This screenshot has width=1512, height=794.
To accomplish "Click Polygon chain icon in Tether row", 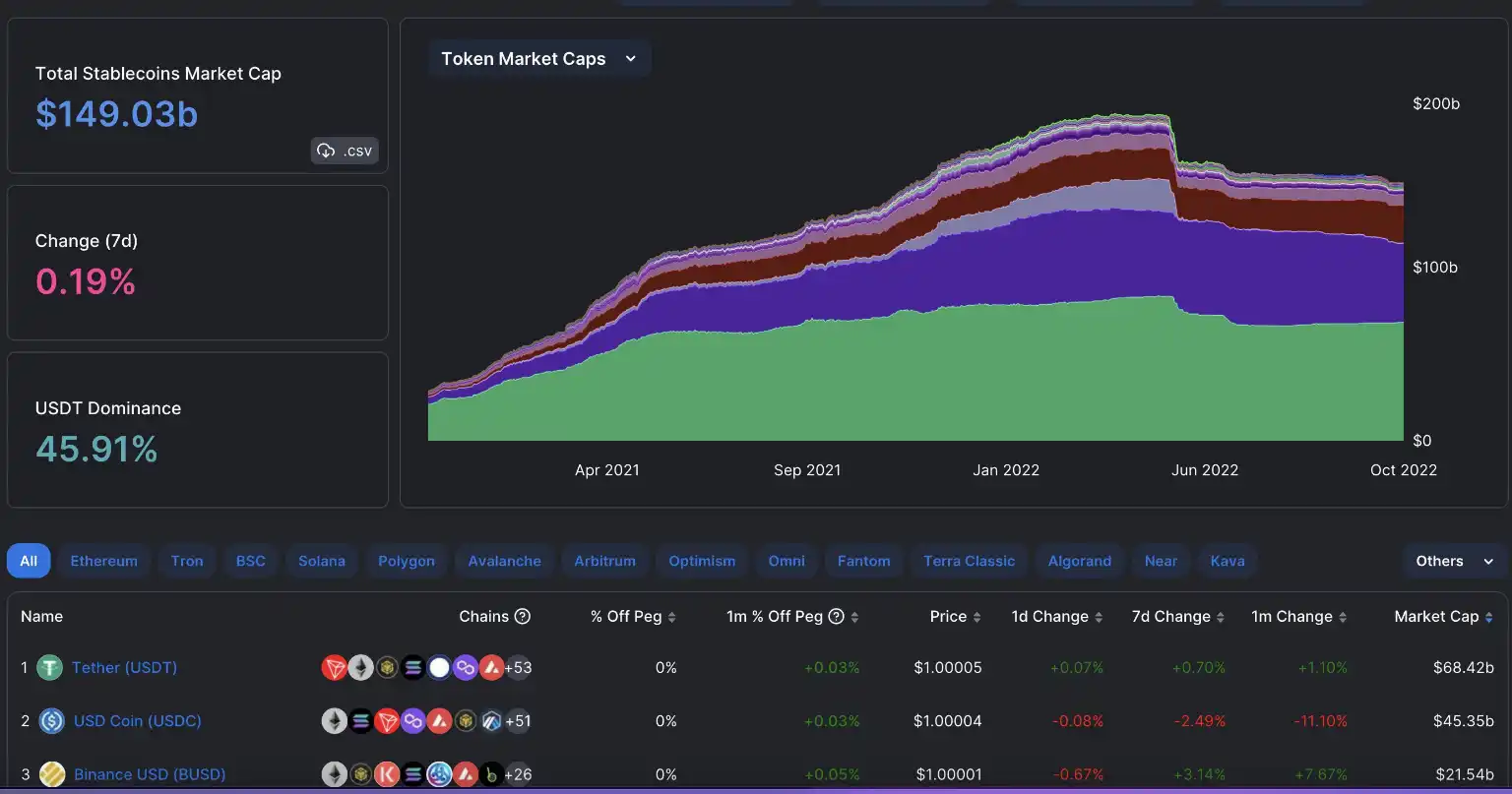I will tap(465, 668).
